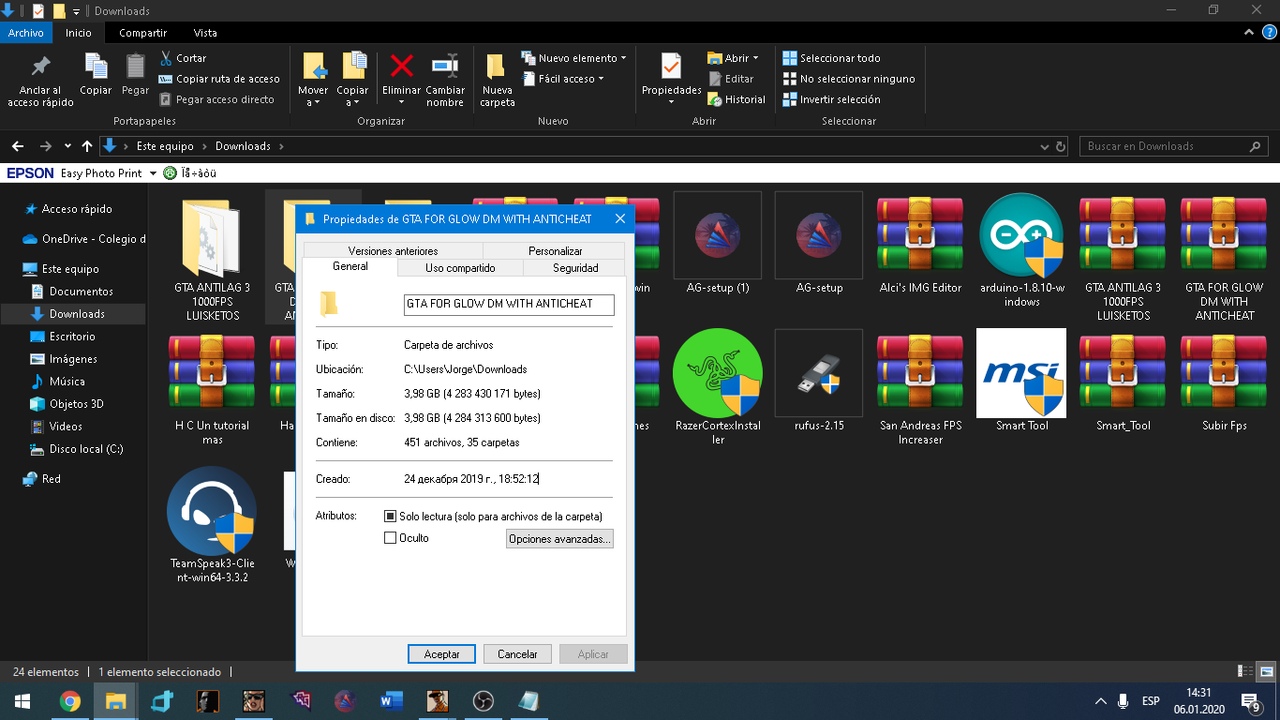The height and width of the screenshot is (720, 1280).
Task: Select the MSI Smart Tool file
Action: coord(1022,382)
